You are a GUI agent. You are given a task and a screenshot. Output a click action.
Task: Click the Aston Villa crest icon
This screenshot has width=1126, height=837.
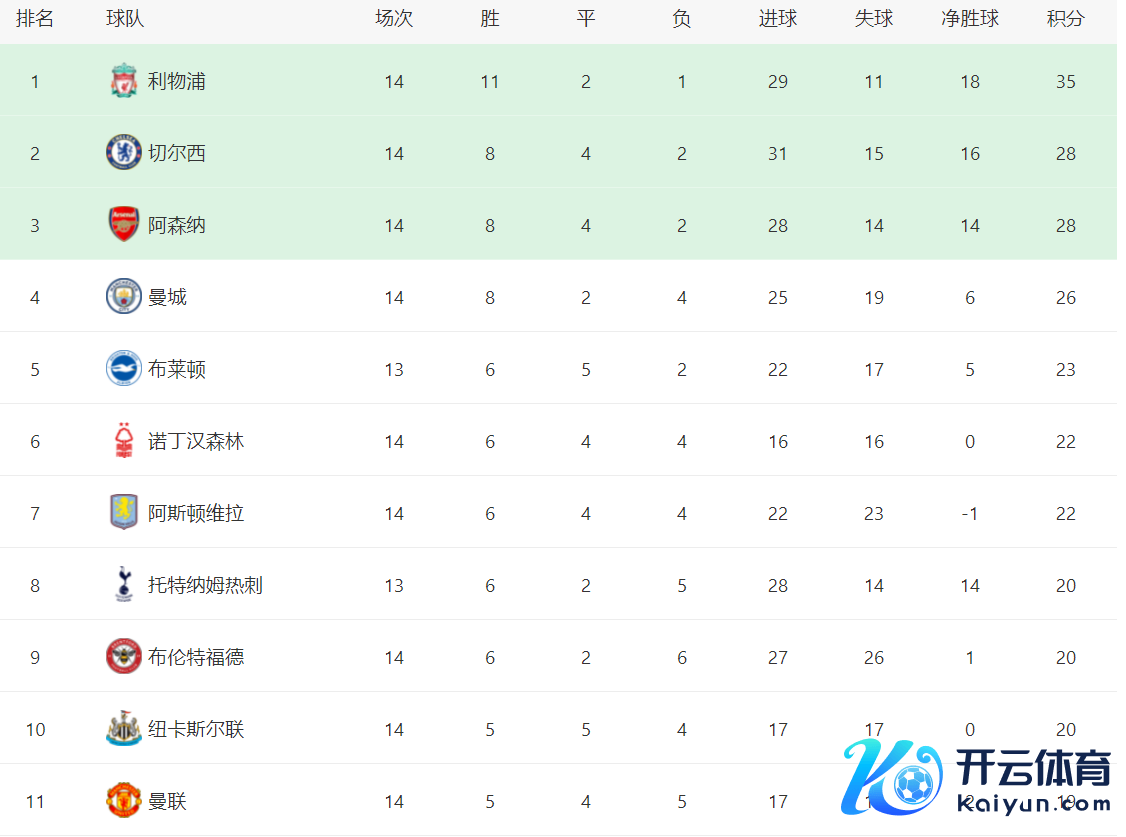(123, 513)
